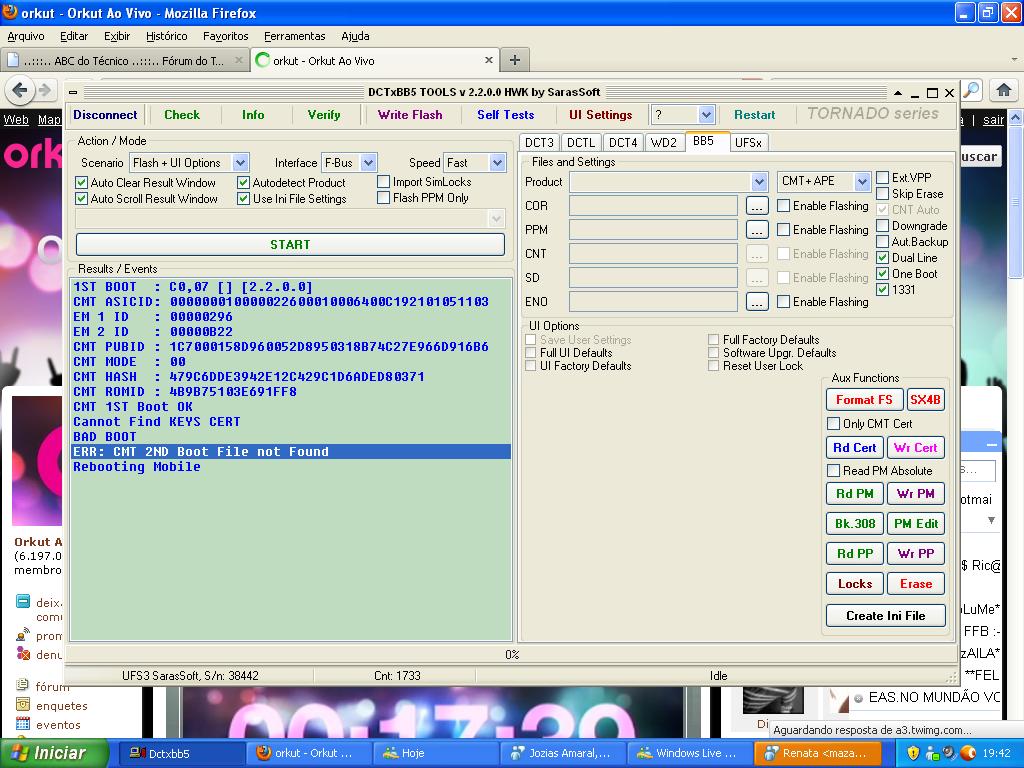The image size is (1024, 768).
Task: Open Speed dropdown
Action: point(498,163)
